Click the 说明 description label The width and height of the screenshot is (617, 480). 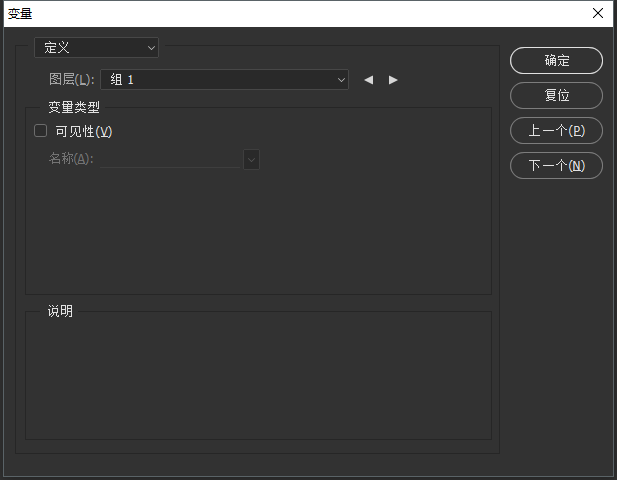click(60, 311)
